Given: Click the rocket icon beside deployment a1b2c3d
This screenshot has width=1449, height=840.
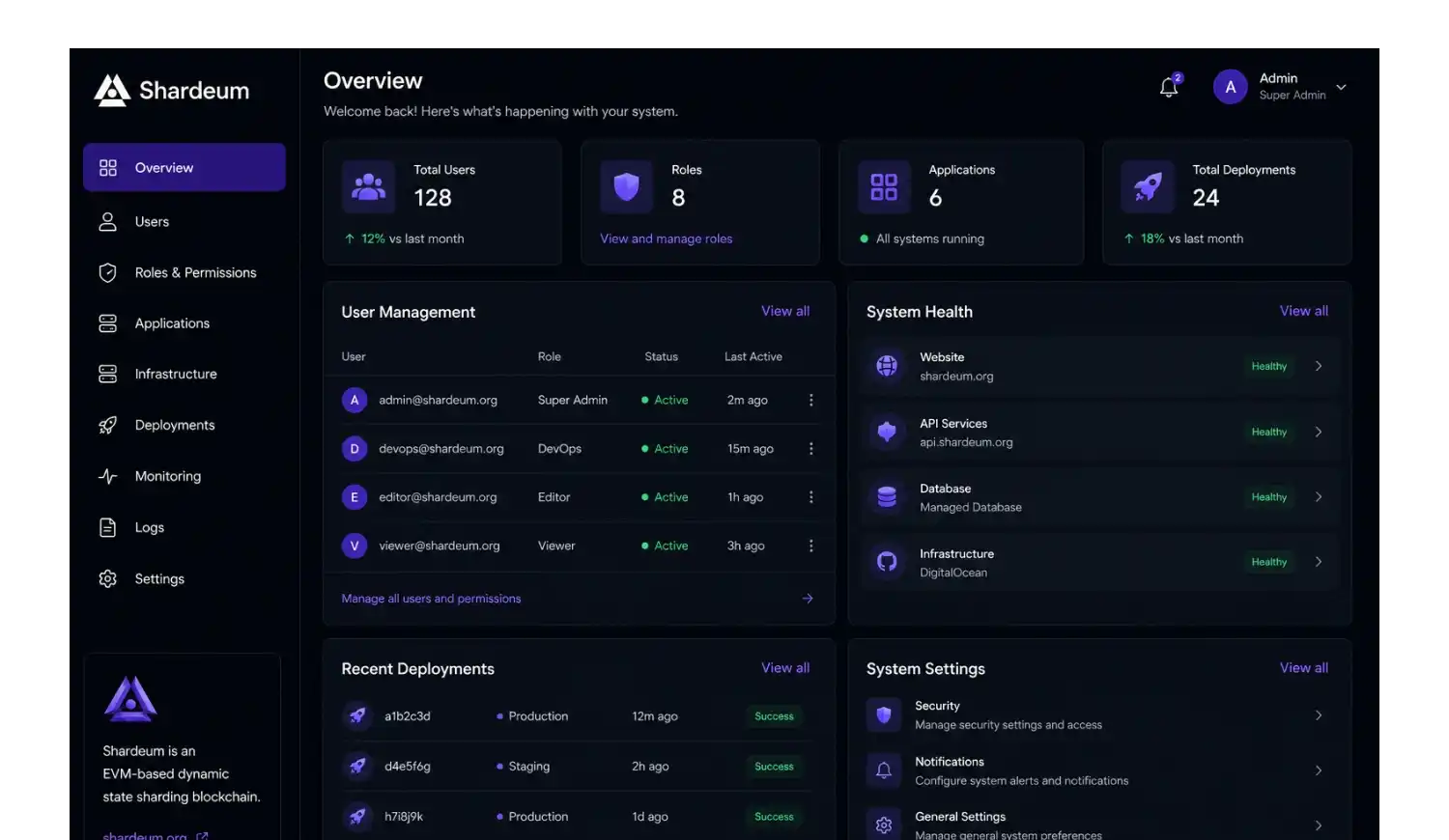Looking at the screenshot, I should [x=357, y=716].
